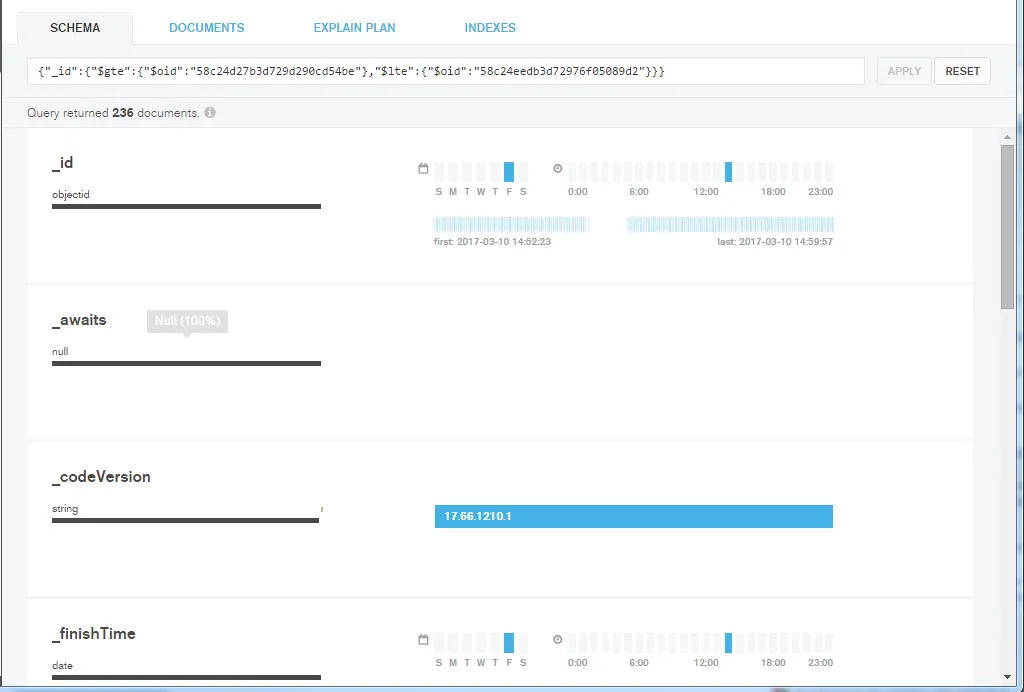Open the EXPLAIN PLAN tab

click(x=354, y=28)
